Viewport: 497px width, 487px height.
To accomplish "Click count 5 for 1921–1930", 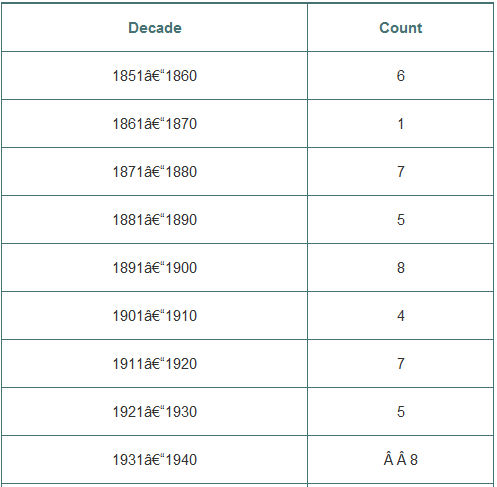I will (x=400, y=412).
